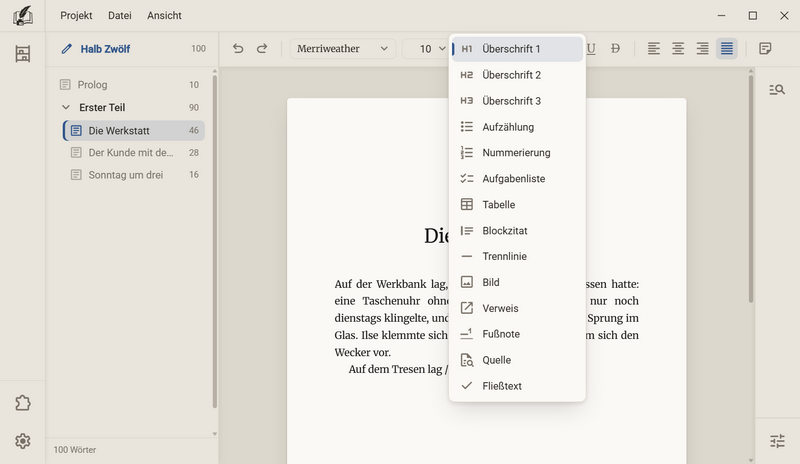
Task: Align text right
Action: click(x=703, y=48)
